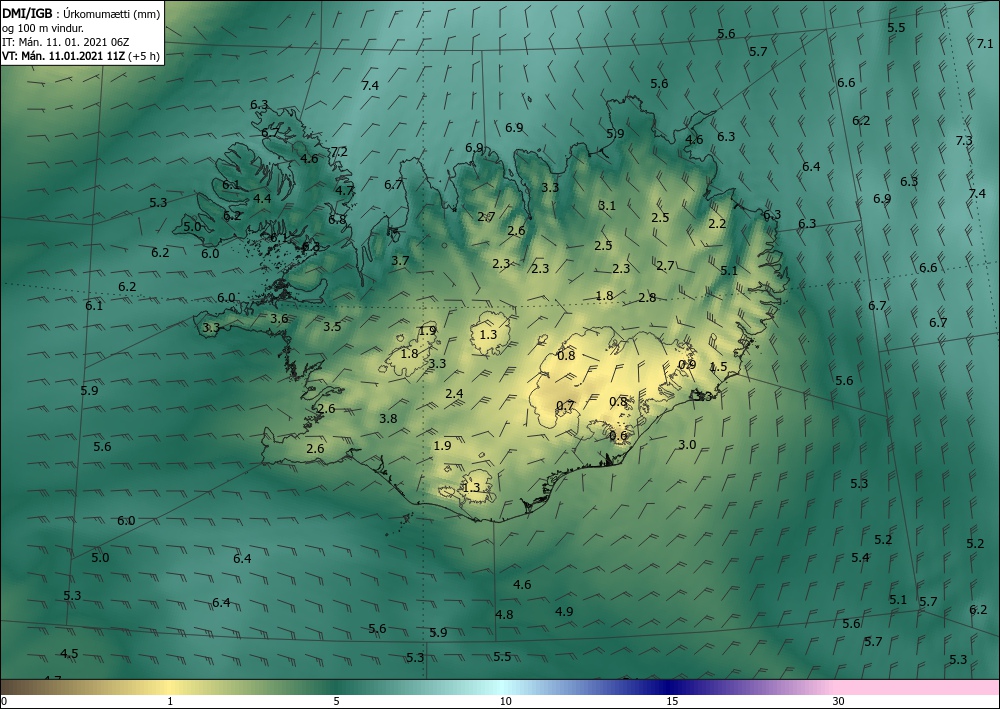Click the color scale label '30'
1000x709 pixels.
point(838,701)
